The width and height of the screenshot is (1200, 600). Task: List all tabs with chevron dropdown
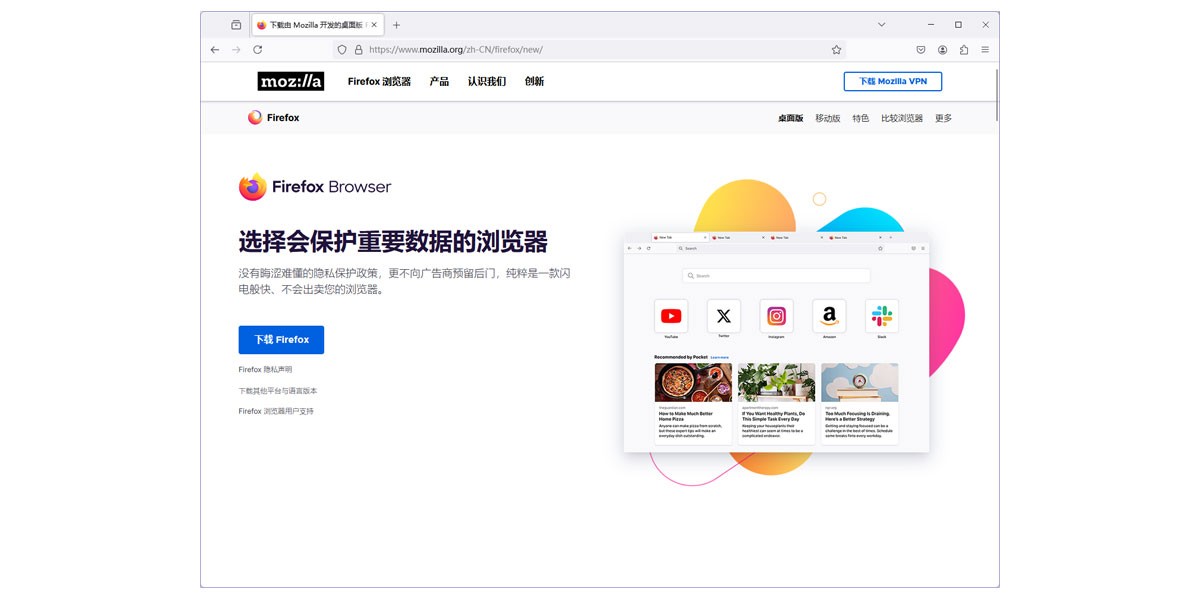pyautogui.click(x=882, y=24)
